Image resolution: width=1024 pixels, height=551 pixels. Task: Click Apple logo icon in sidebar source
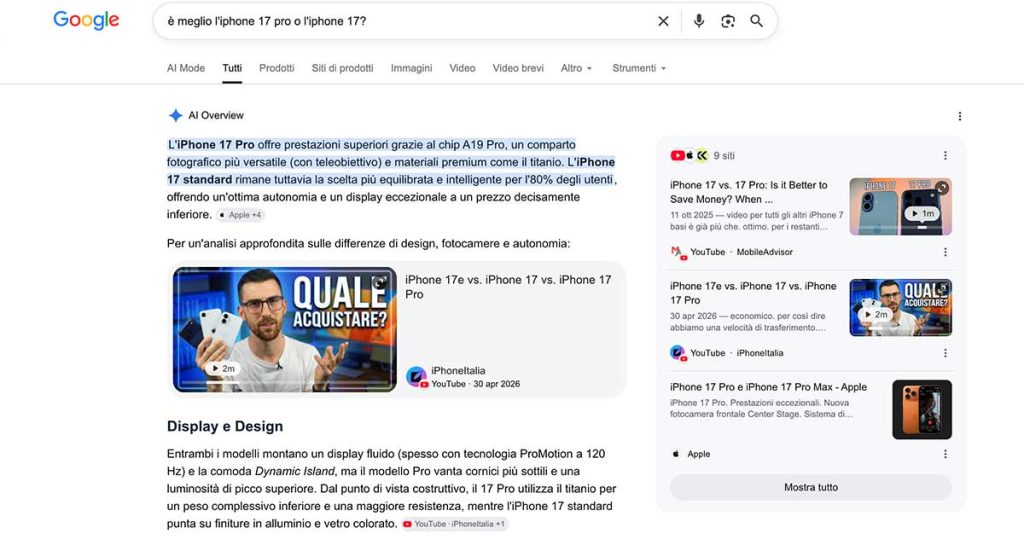(x=676, y=454)
